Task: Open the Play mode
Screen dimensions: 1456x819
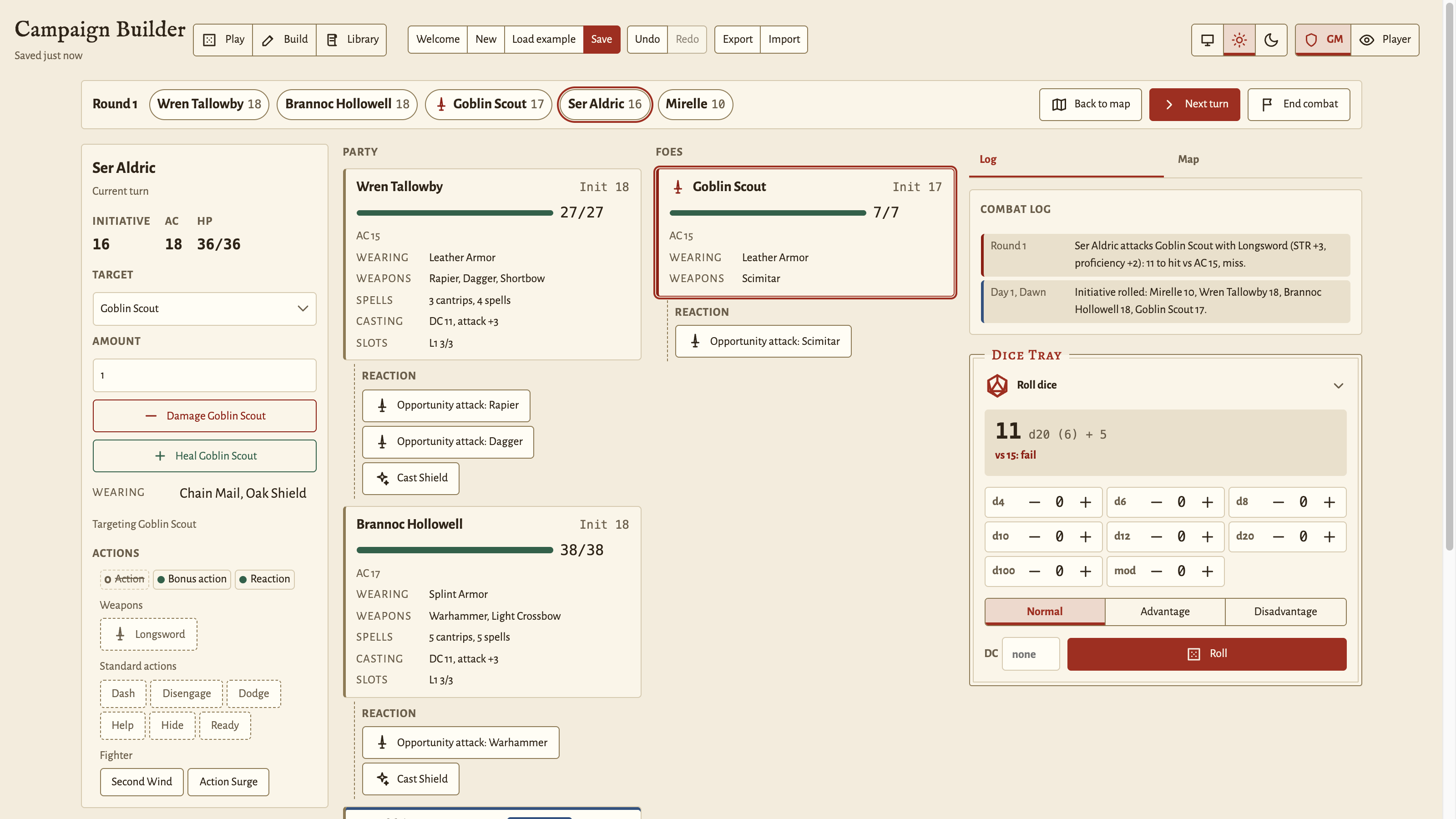Action: click(x=223, y=40)
